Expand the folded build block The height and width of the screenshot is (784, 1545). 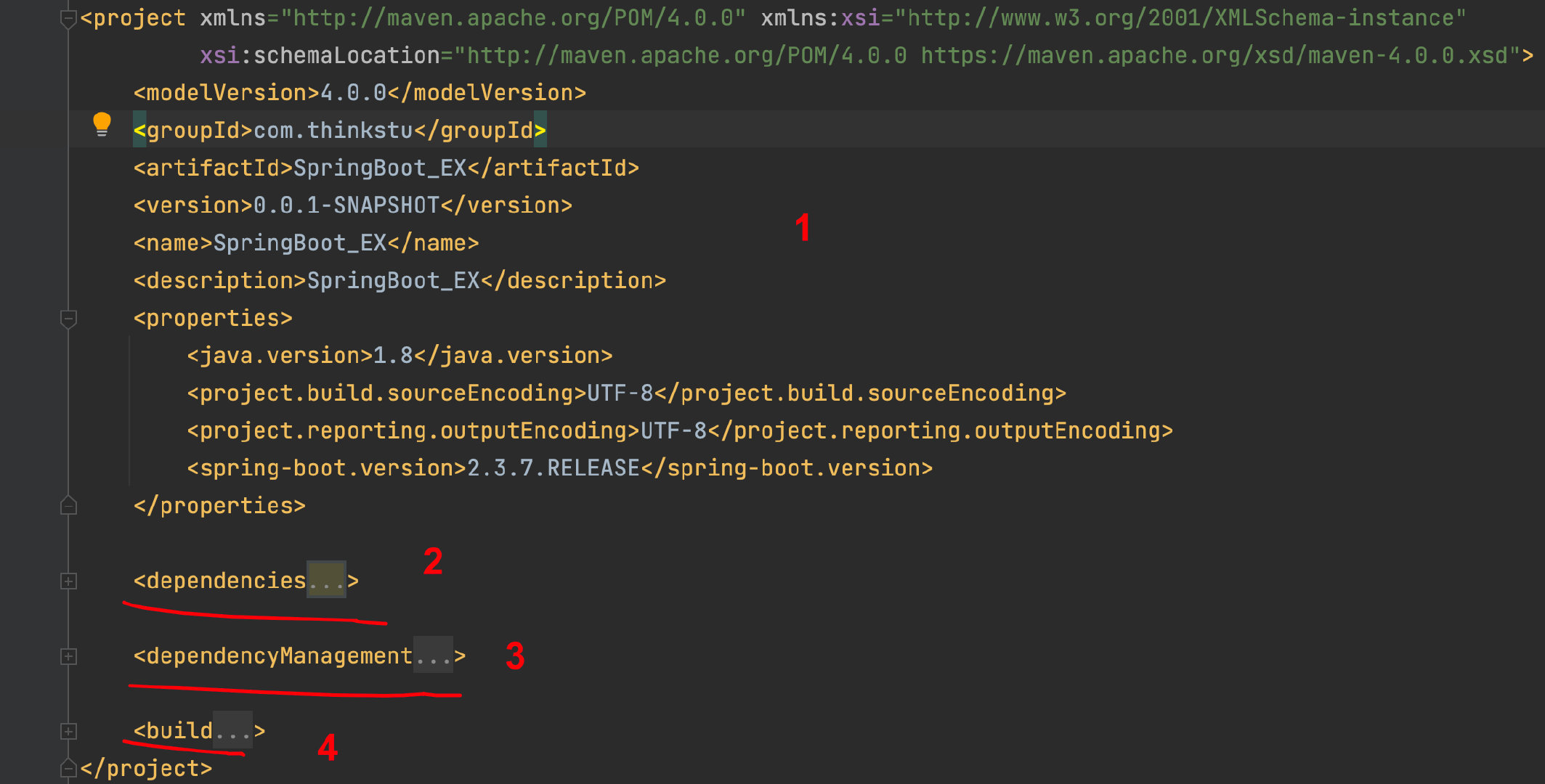pos(68,731)
